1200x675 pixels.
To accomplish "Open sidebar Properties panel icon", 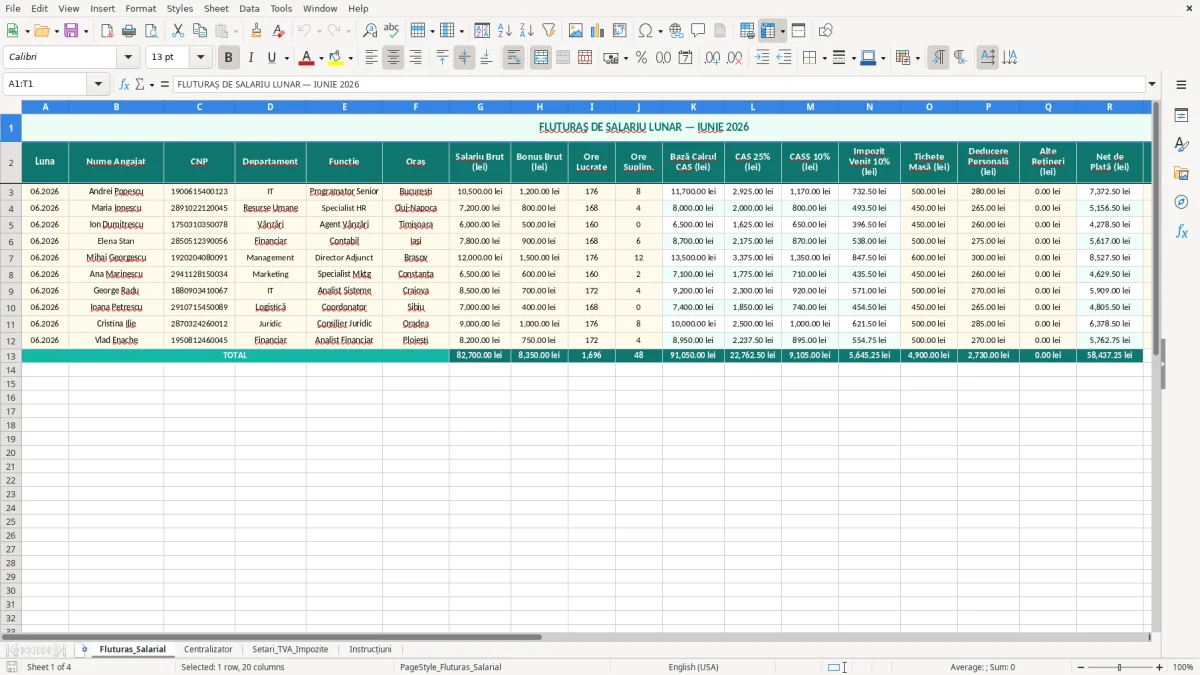I will 1181,116.
